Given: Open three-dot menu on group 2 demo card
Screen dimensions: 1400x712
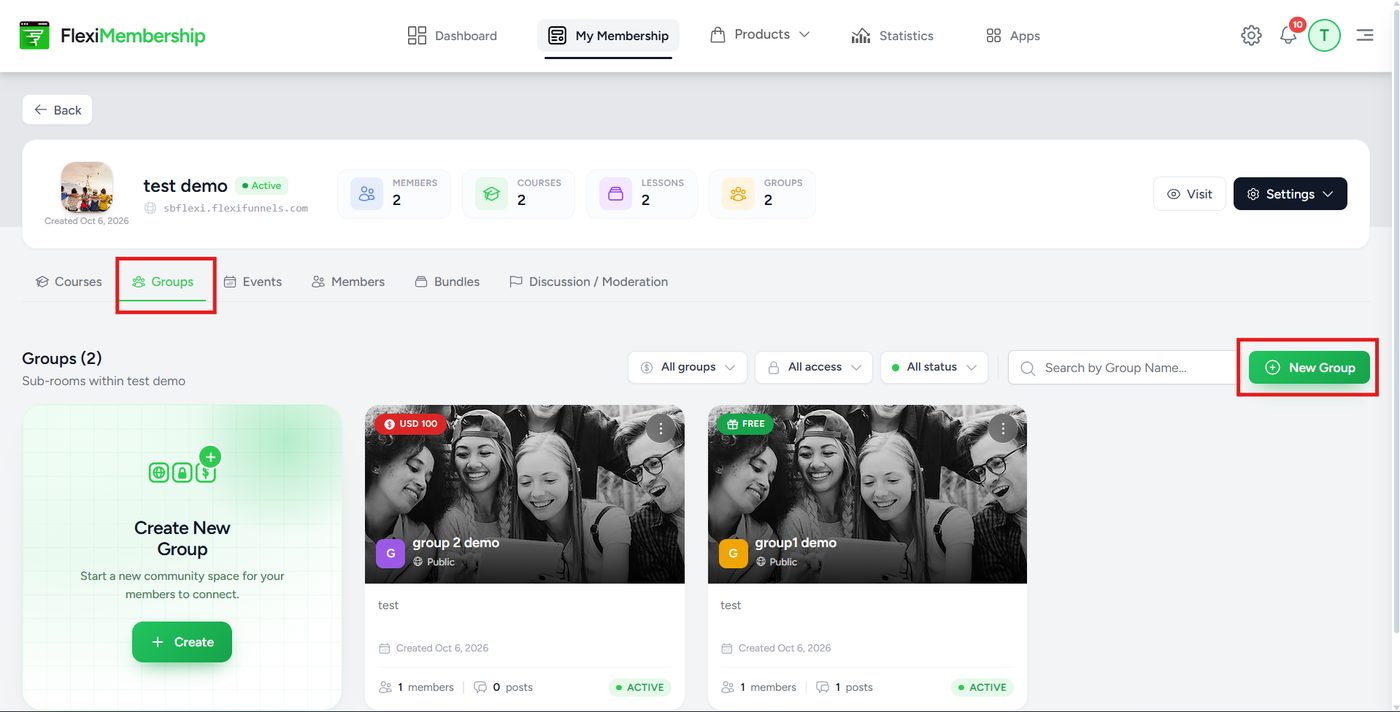Looking at the screenshot, I should [660, 428].
